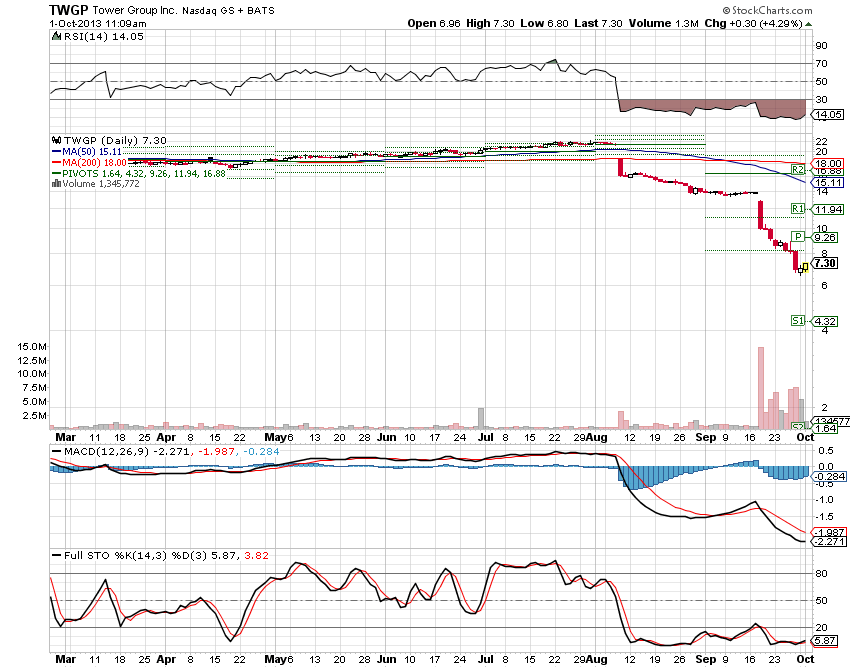Viewport: 850px width, 668px height.
Task: Click the Low 6.80 quote value
Action: 544,23
